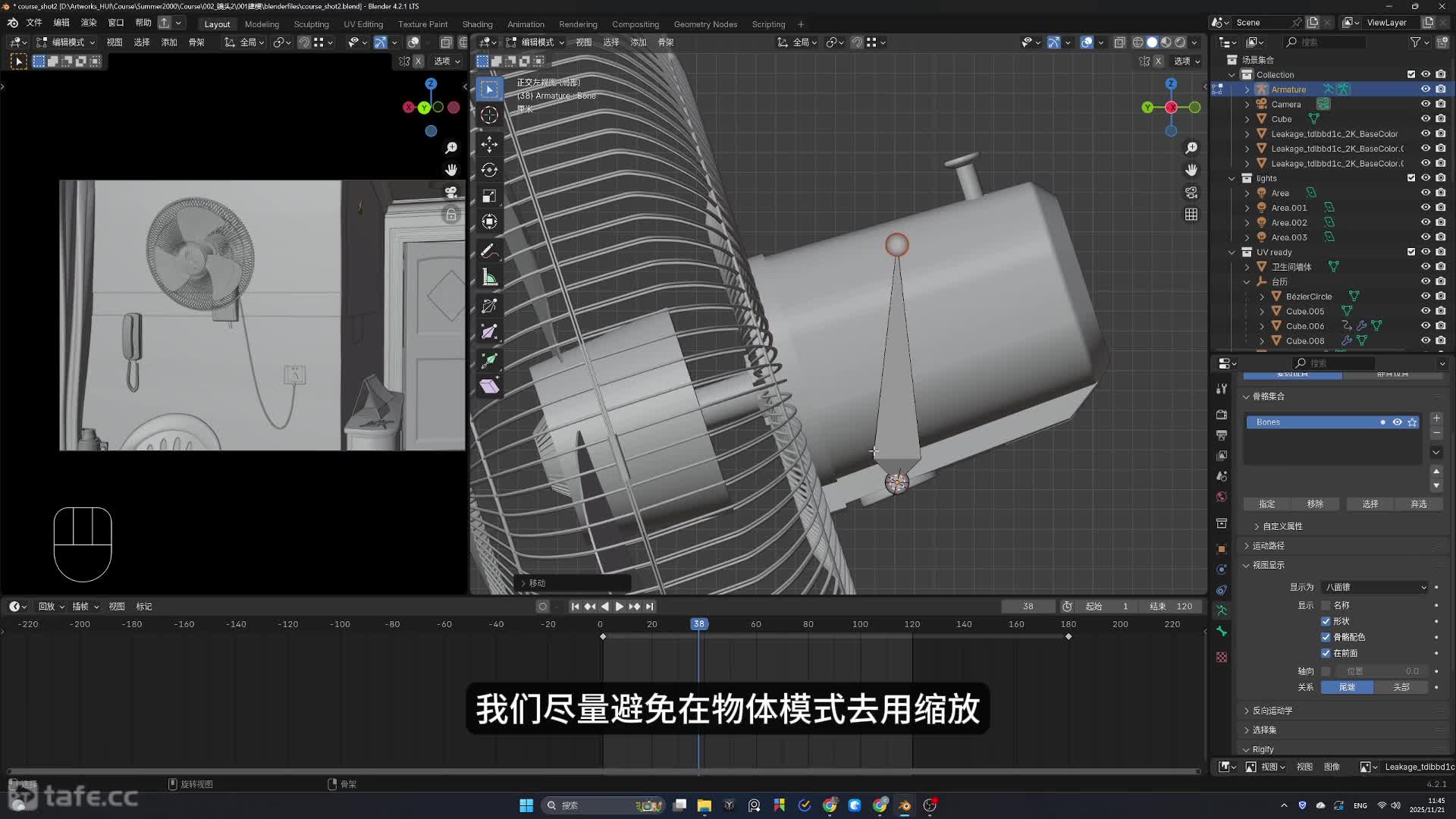
Task: Select the 3D Cursor tool
Action: (489, 115)
